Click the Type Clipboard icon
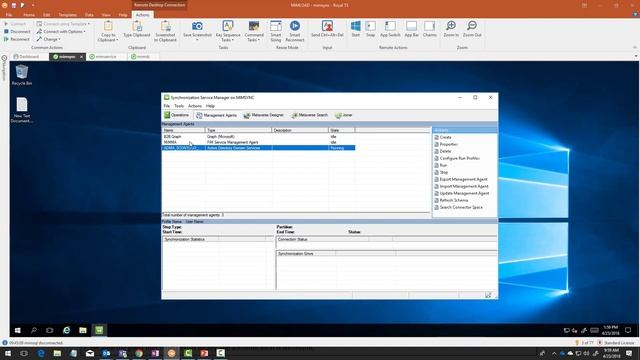640x360 pixels. pos(137,26)
